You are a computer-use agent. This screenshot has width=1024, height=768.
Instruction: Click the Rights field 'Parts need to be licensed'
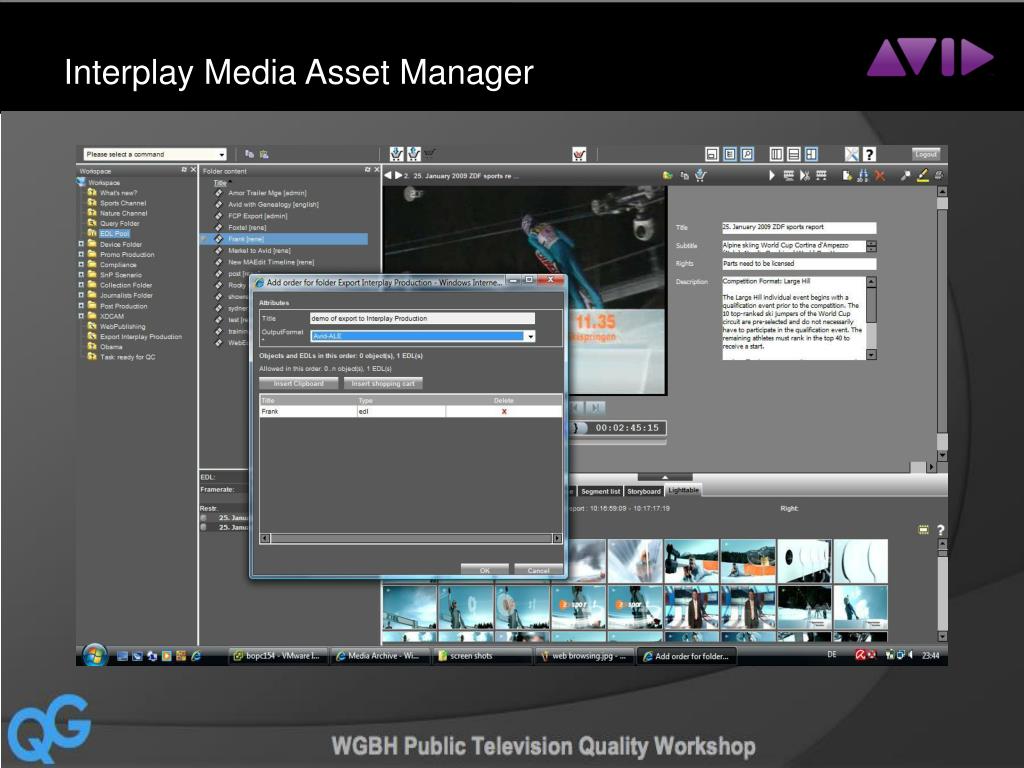pos(799,264)
